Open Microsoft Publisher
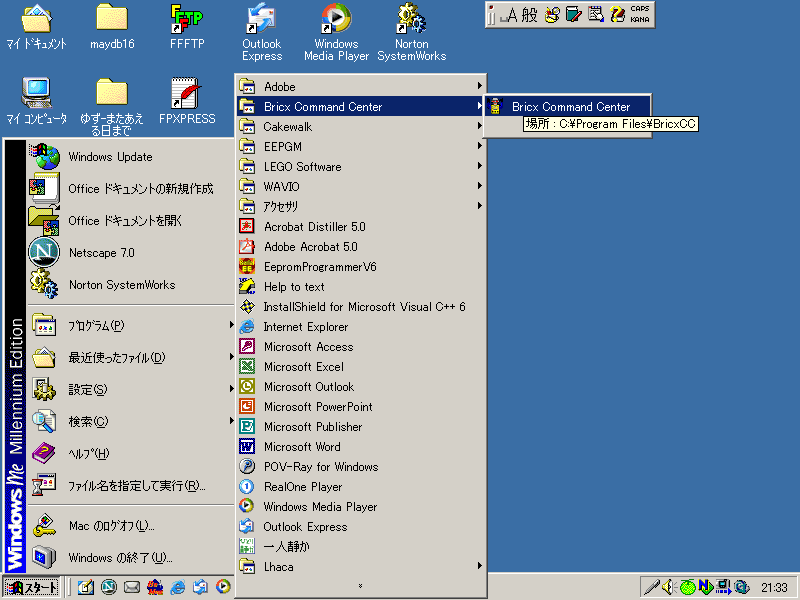Viewport: 800px width, 600px height. [361, 427]
